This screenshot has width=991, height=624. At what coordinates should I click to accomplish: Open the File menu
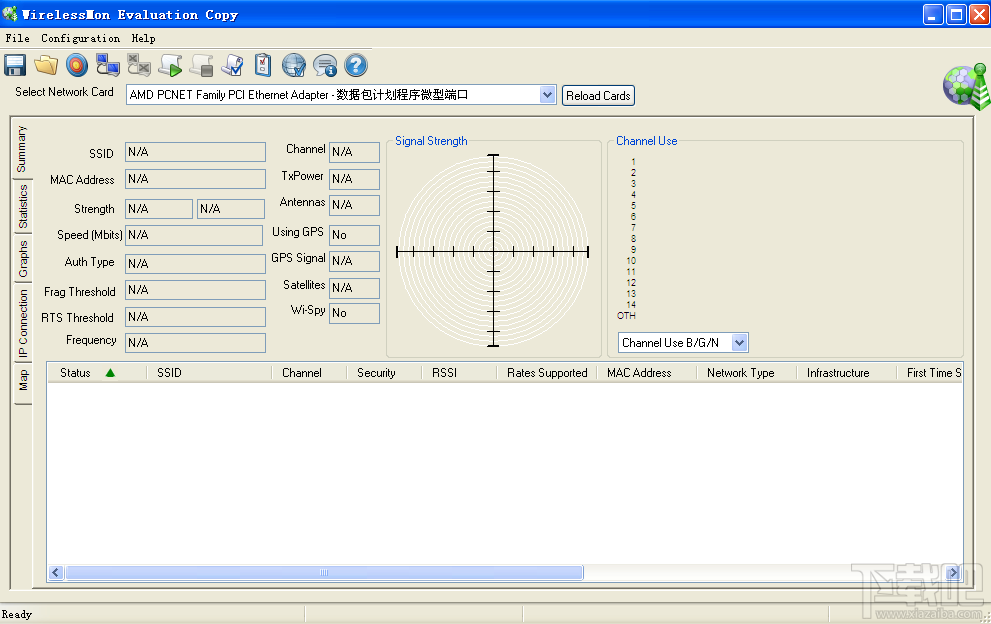click(x=18, y=38)
